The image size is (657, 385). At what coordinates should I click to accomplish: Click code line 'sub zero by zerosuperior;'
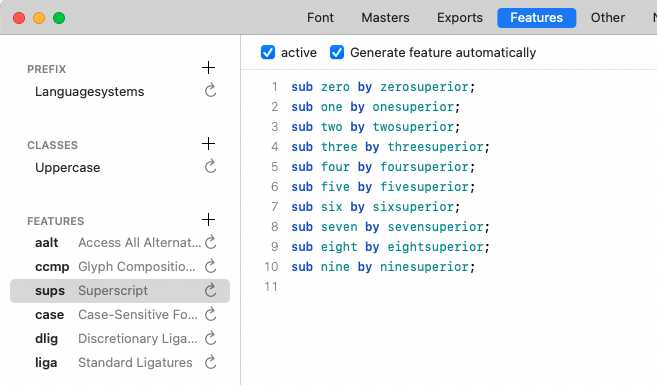383,87
